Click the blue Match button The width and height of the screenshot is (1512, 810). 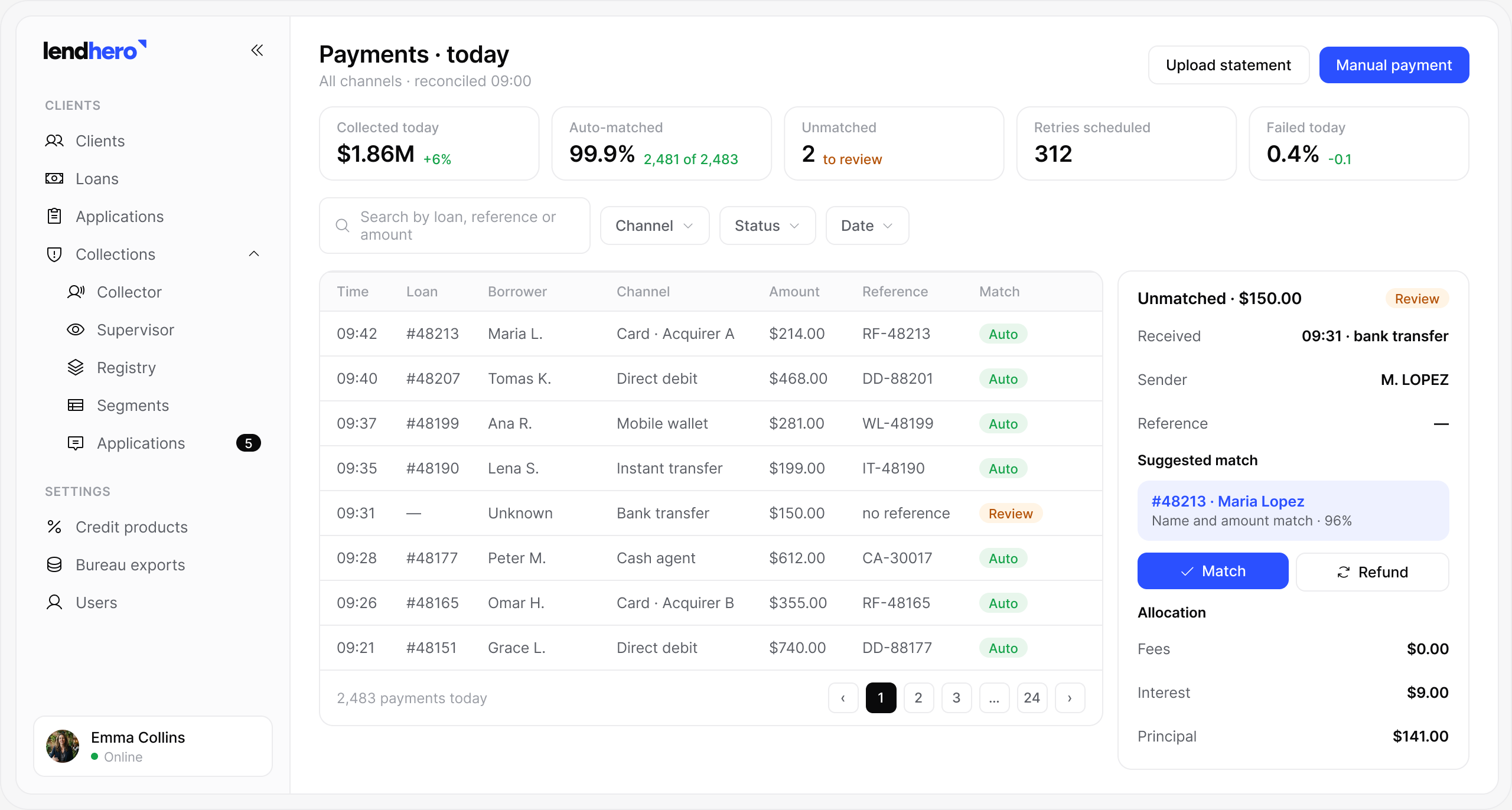coord(1213,571)
